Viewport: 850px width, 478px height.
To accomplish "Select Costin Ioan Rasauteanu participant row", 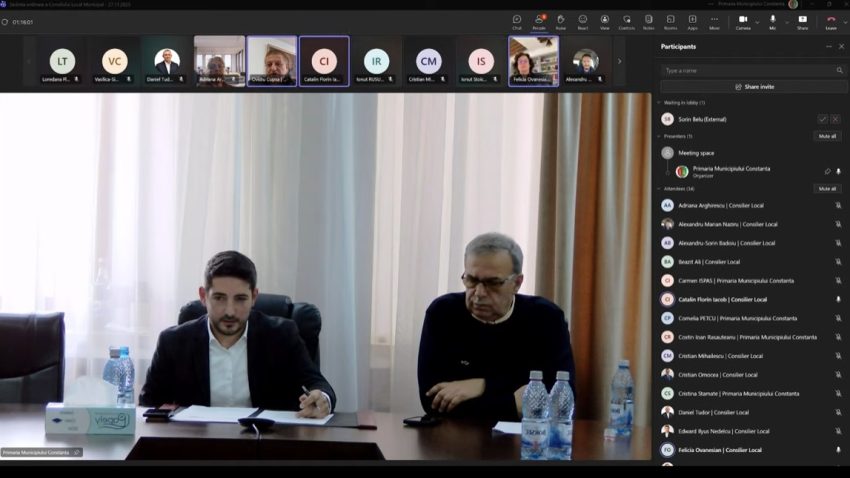I will 751,337.
